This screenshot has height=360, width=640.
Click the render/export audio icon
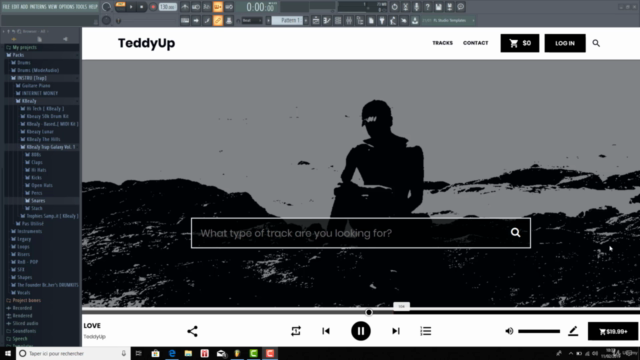449,7
